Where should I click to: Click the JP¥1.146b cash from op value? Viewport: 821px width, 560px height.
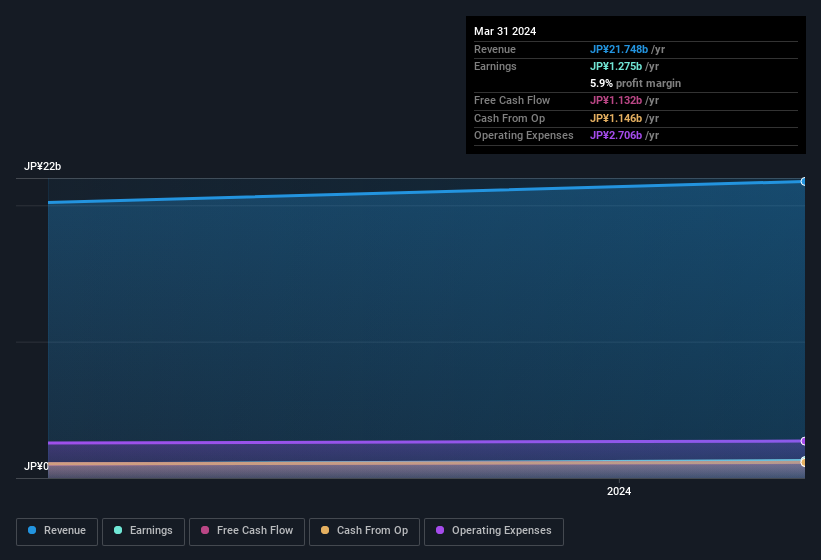tap(616, 118)
